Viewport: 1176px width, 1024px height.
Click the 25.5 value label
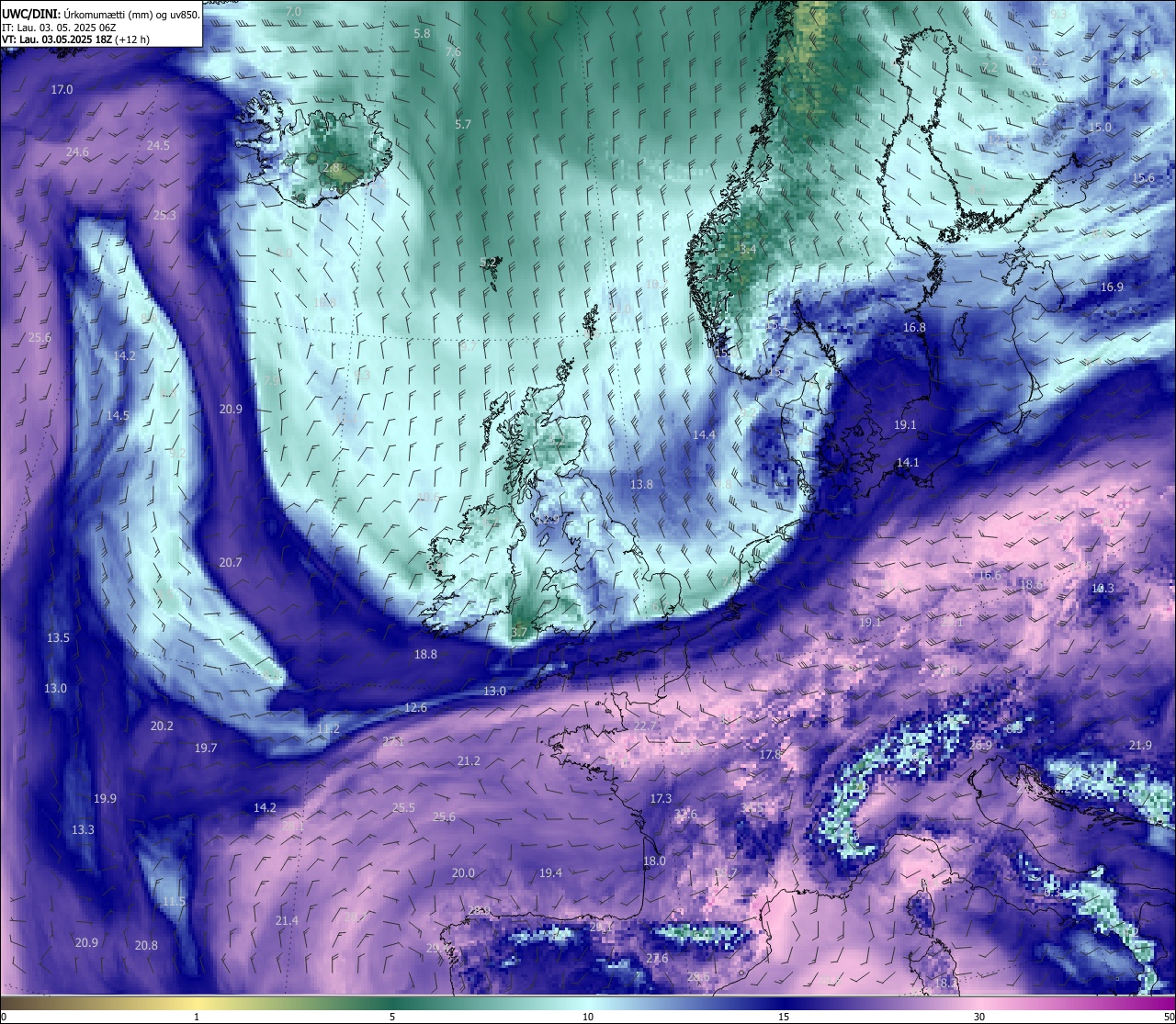click(403, 807)
